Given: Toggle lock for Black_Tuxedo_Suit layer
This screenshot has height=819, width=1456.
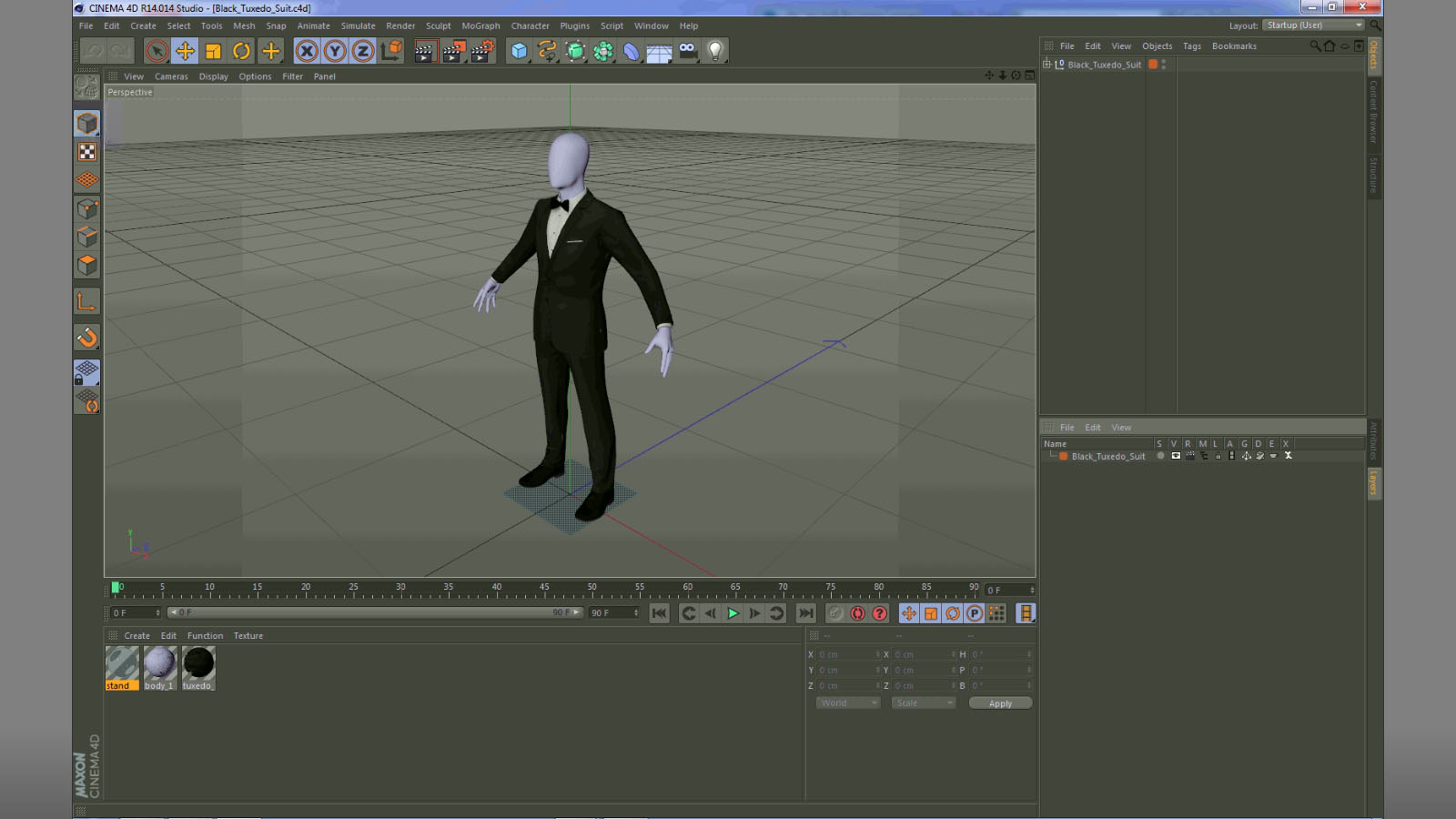Looking at the screenshot, I should [x=1218, y=456].
